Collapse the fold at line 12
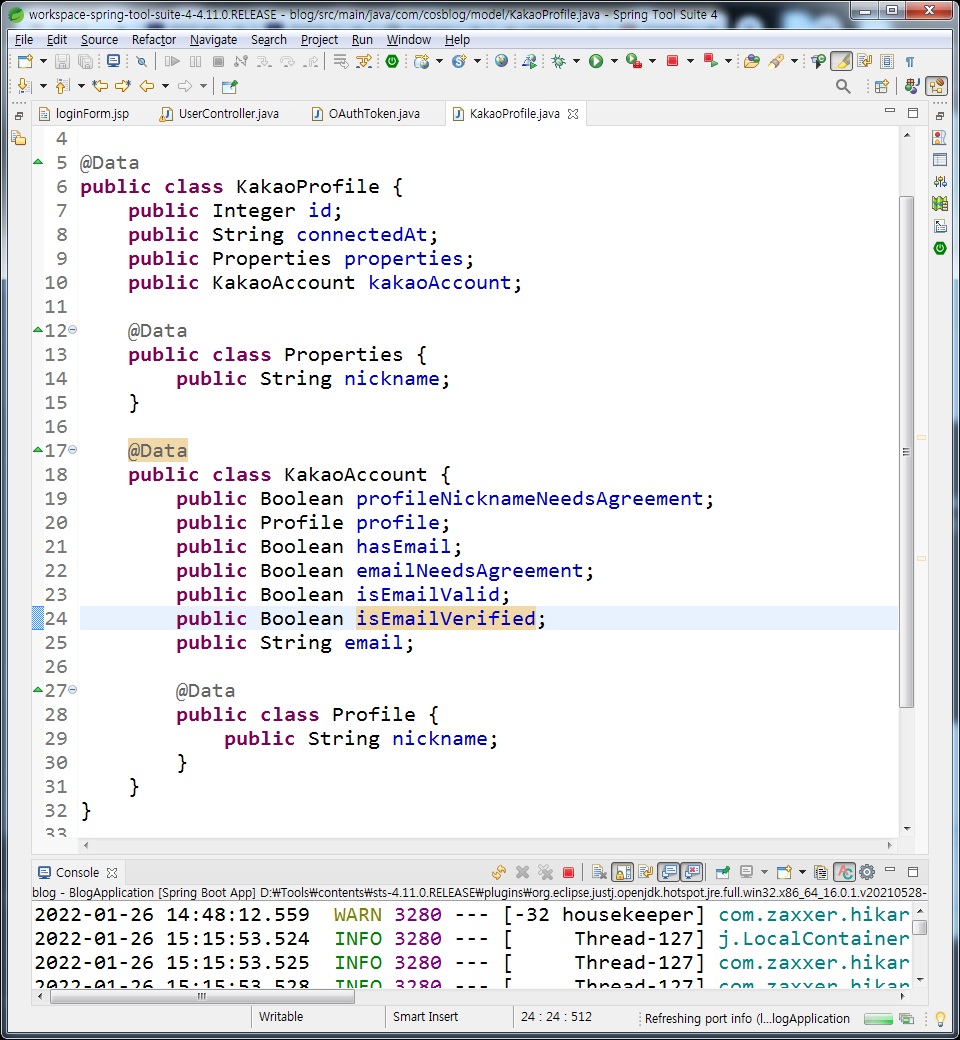 coord(73,330)
